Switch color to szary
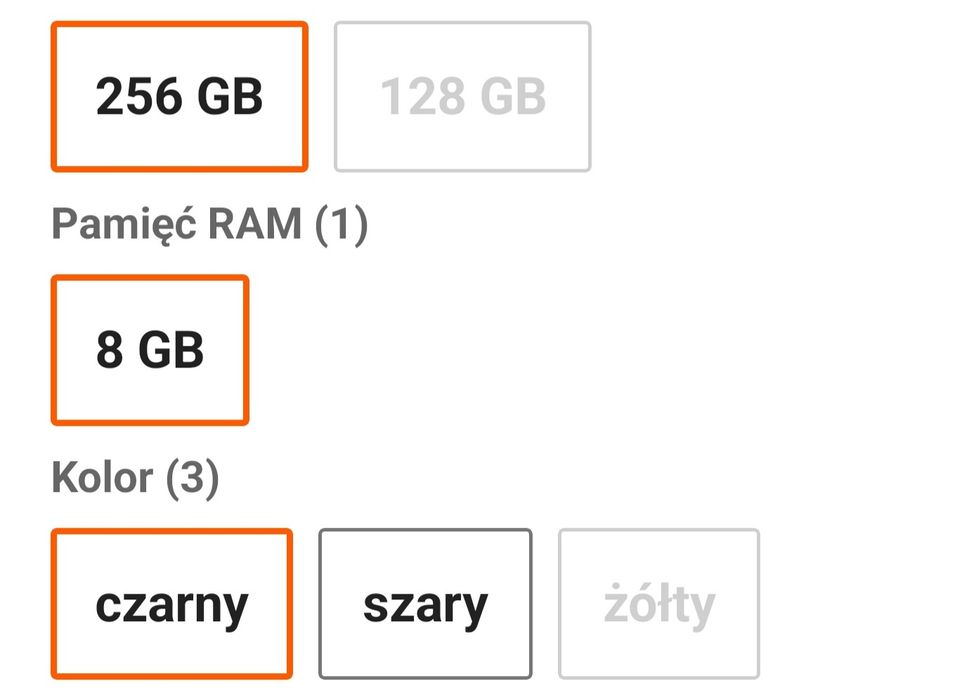The image size is (969, 700). click(x=425, y=604)
